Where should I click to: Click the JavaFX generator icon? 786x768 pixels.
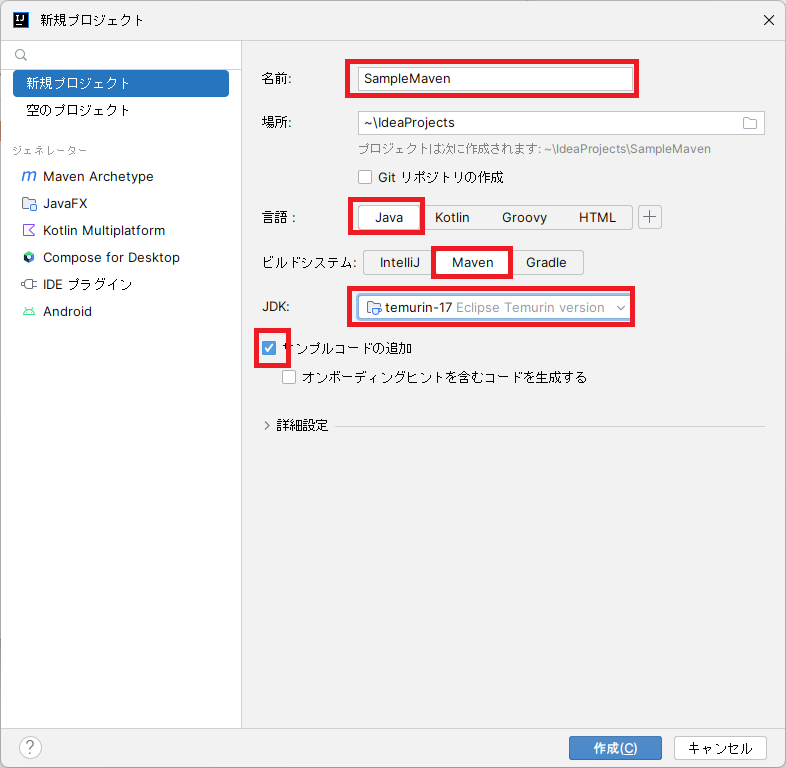29,204
